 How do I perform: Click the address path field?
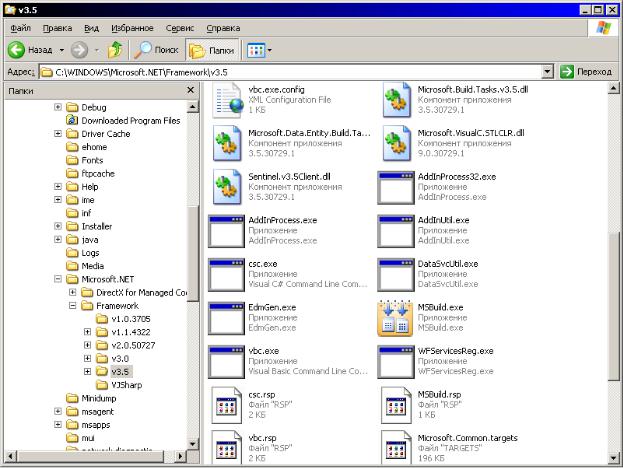pos(292,72)
